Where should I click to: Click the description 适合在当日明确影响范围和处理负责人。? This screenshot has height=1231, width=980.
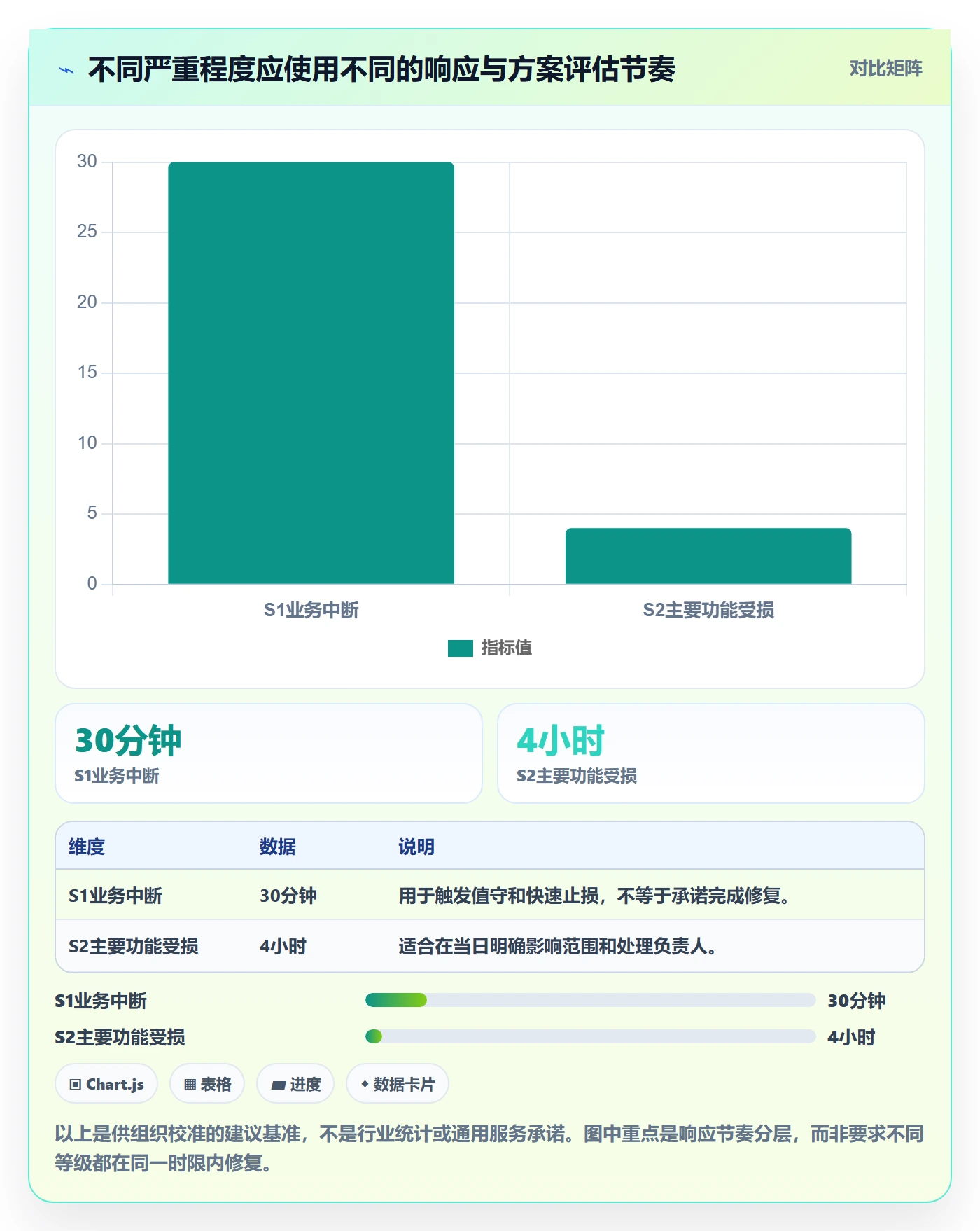pos(558,946)
